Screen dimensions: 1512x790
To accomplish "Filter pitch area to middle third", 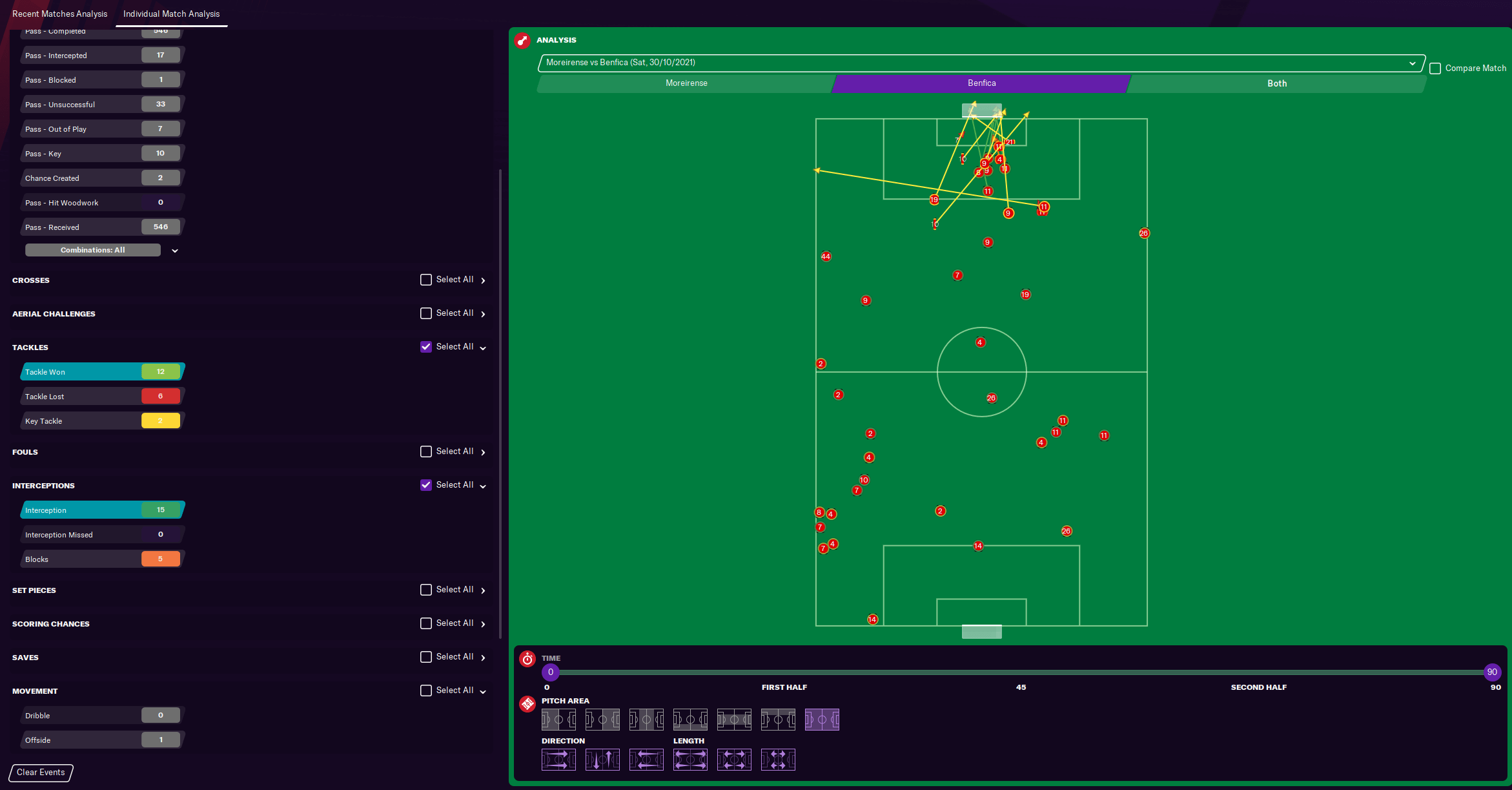I will coord(646,719).
